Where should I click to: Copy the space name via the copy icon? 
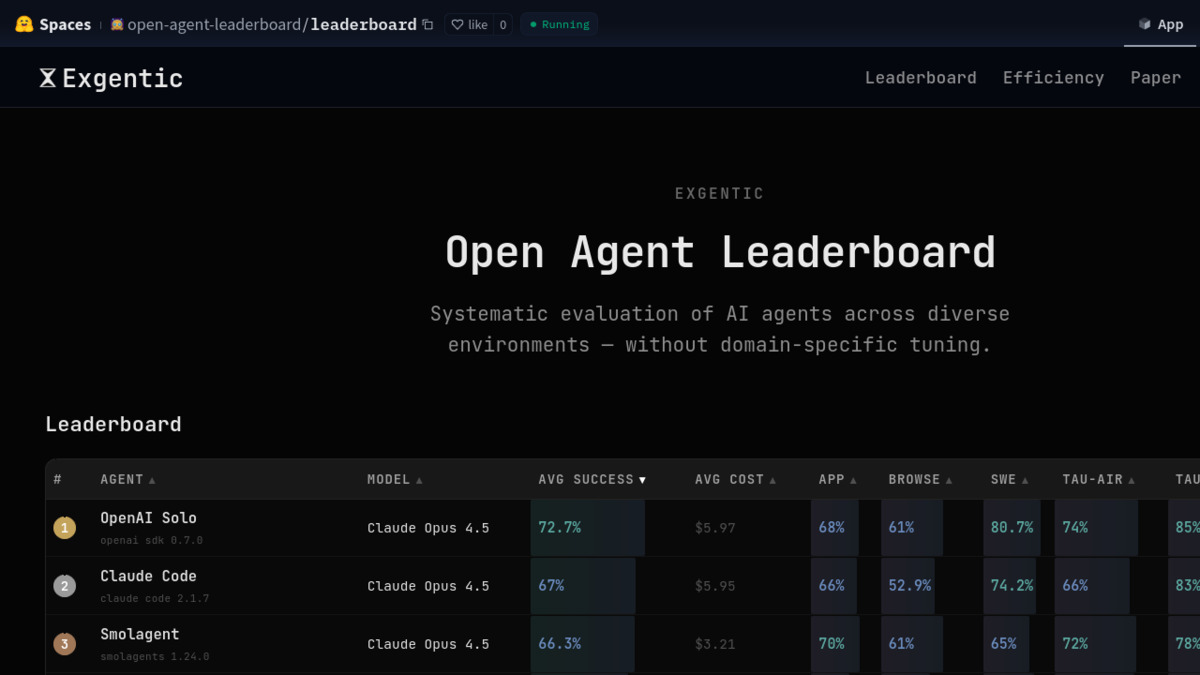428,24
